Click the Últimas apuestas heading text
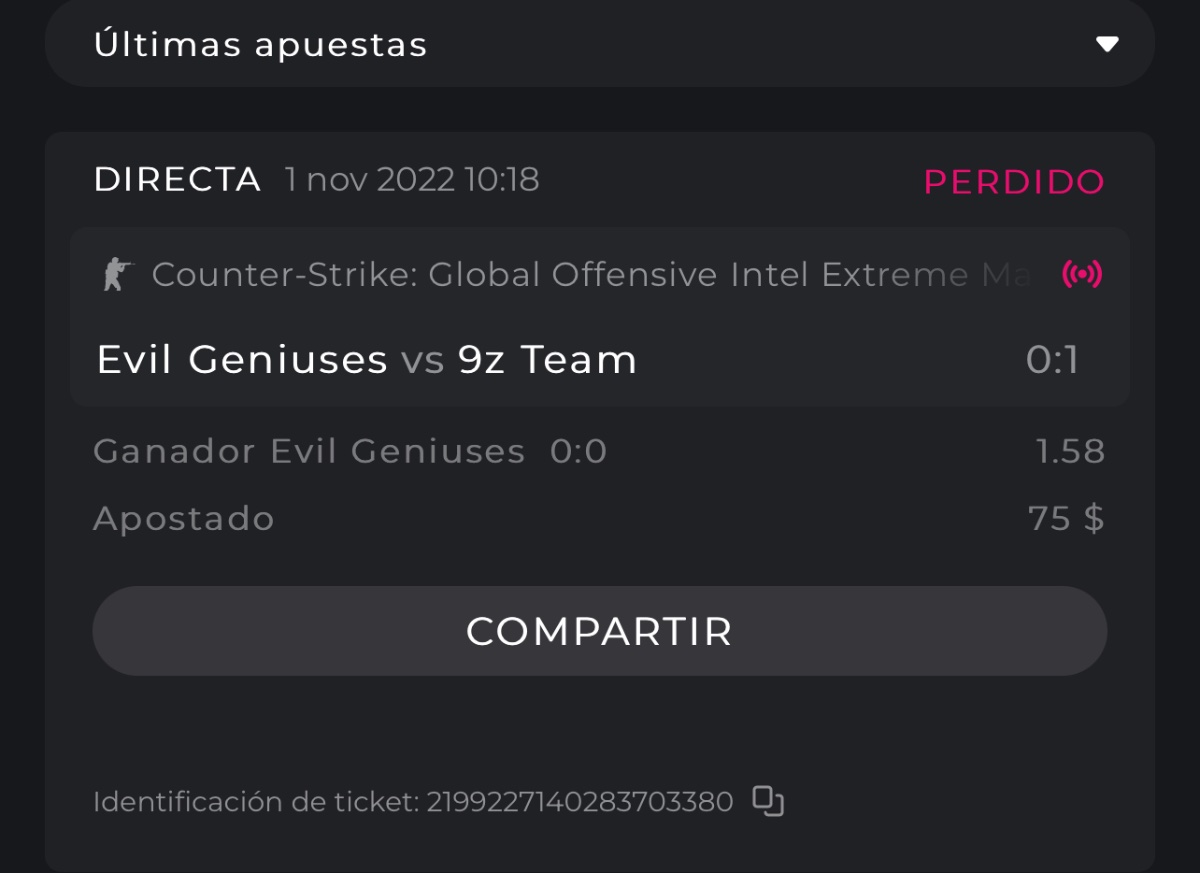 click(260, 44)
